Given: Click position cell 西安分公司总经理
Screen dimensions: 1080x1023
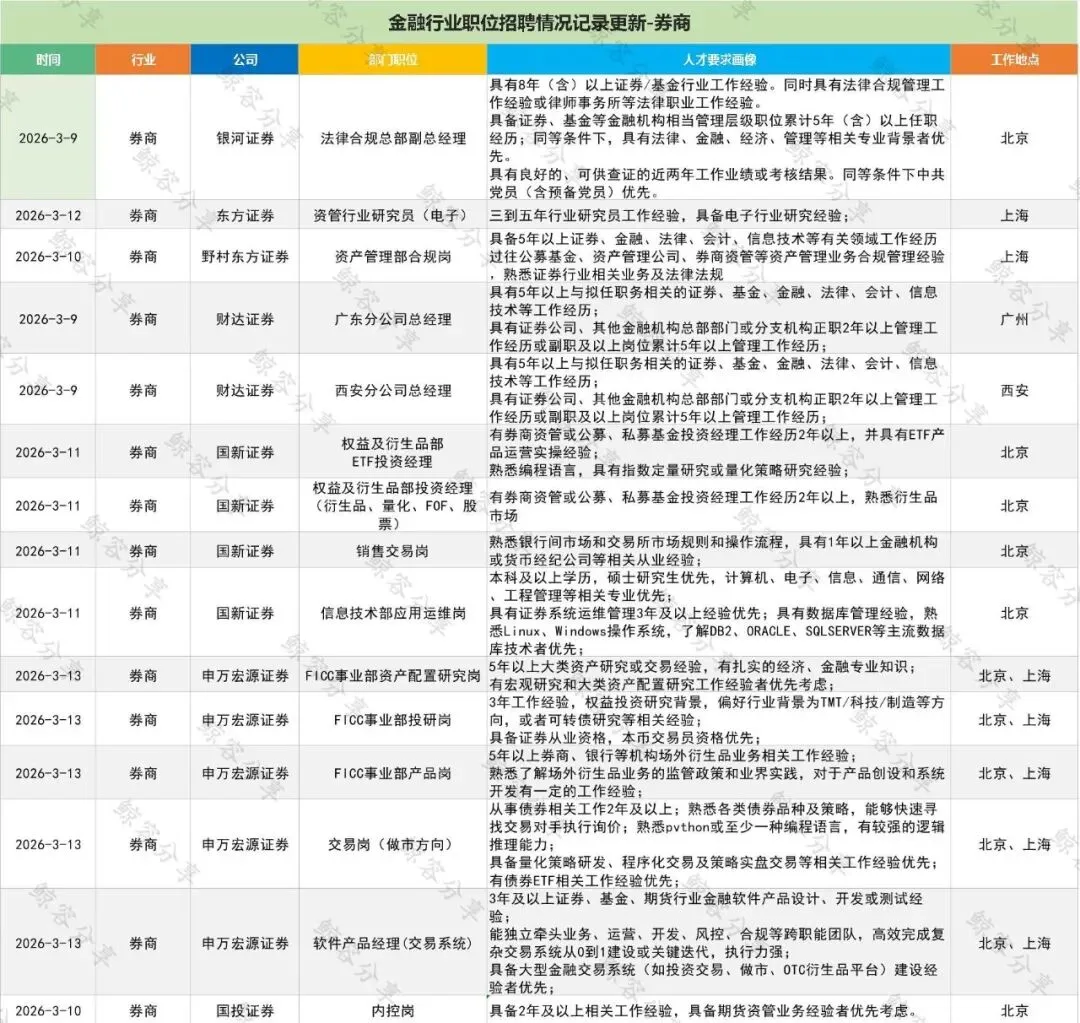Looking at the screenshot, I should click(x=393, y=390).
